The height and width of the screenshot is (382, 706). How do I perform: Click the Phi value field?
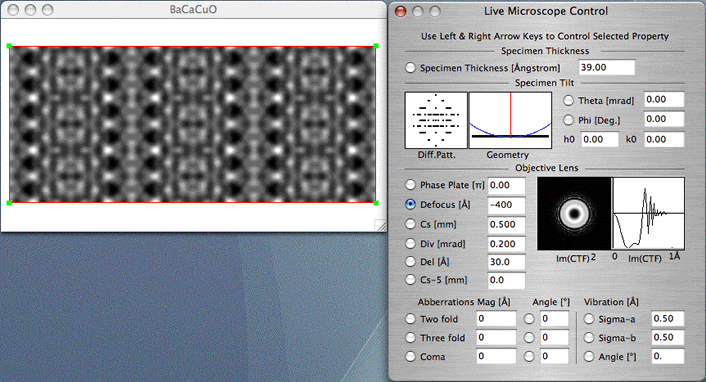(664, 119)
